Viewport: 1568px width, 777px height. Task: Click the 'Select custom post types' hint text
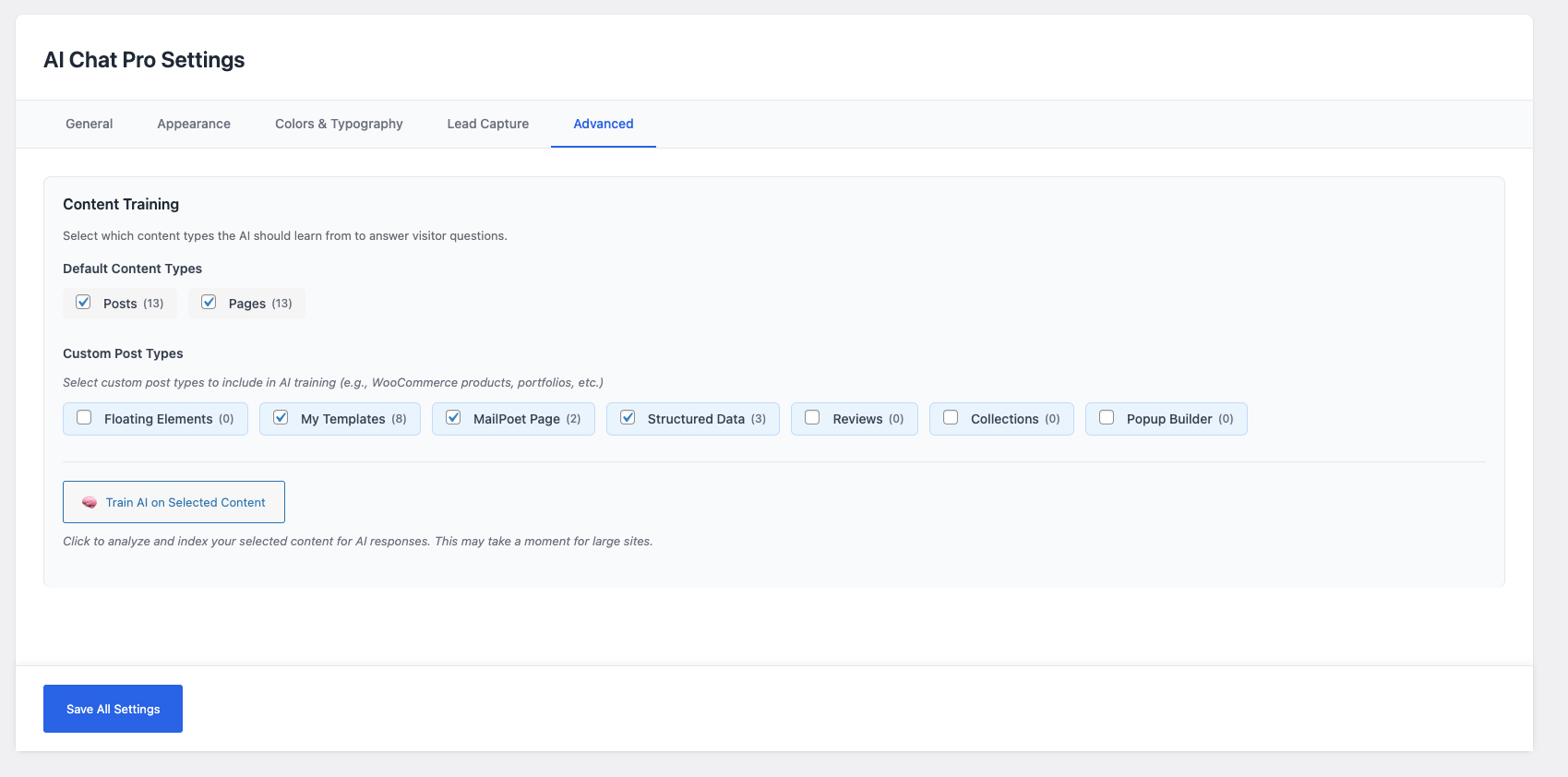pyautogui.click(x=333, y=382)
